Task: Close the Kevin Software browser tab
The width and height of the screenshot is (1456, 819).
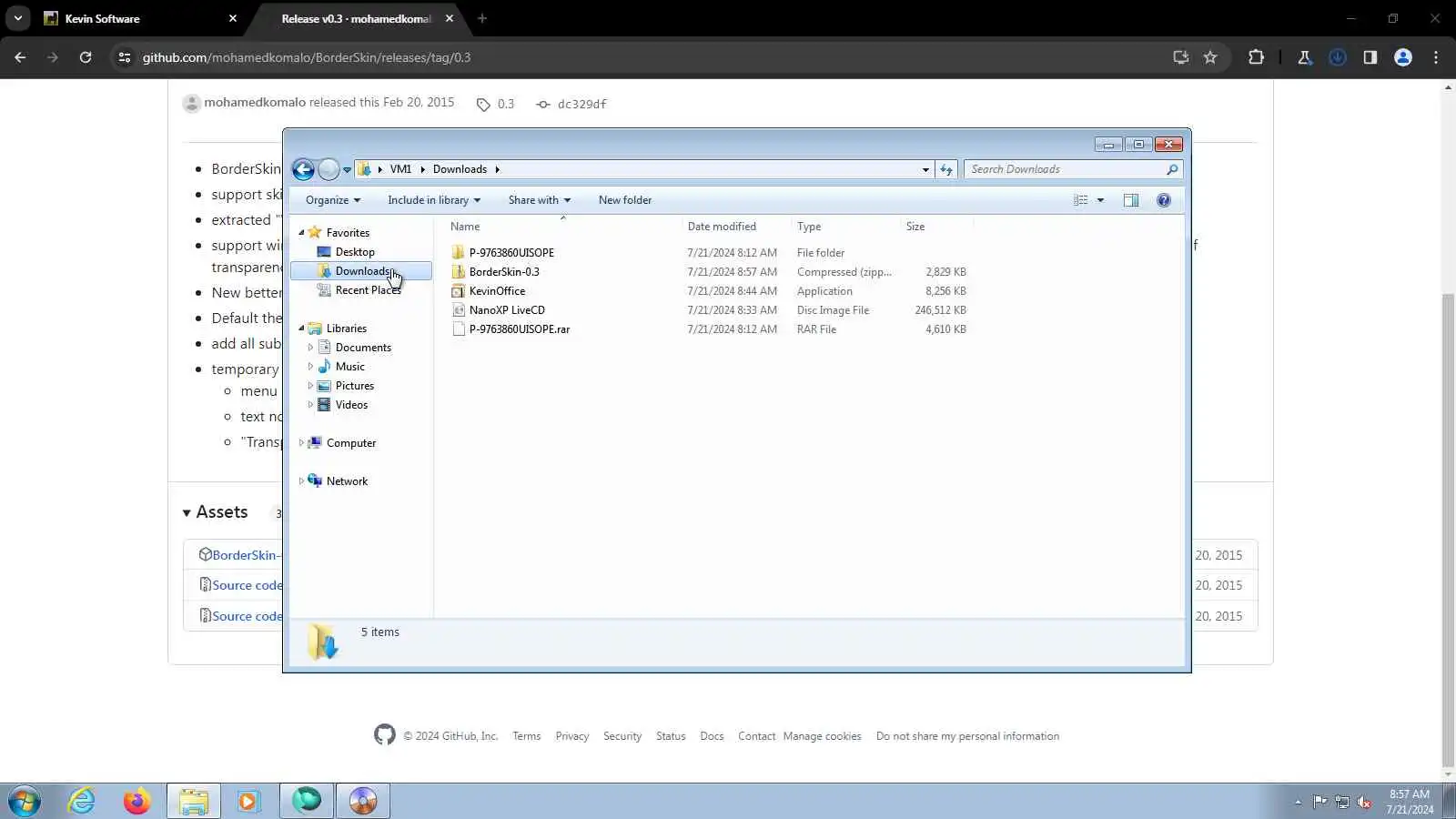Action: pyautogui.click(x=233, y=18)
